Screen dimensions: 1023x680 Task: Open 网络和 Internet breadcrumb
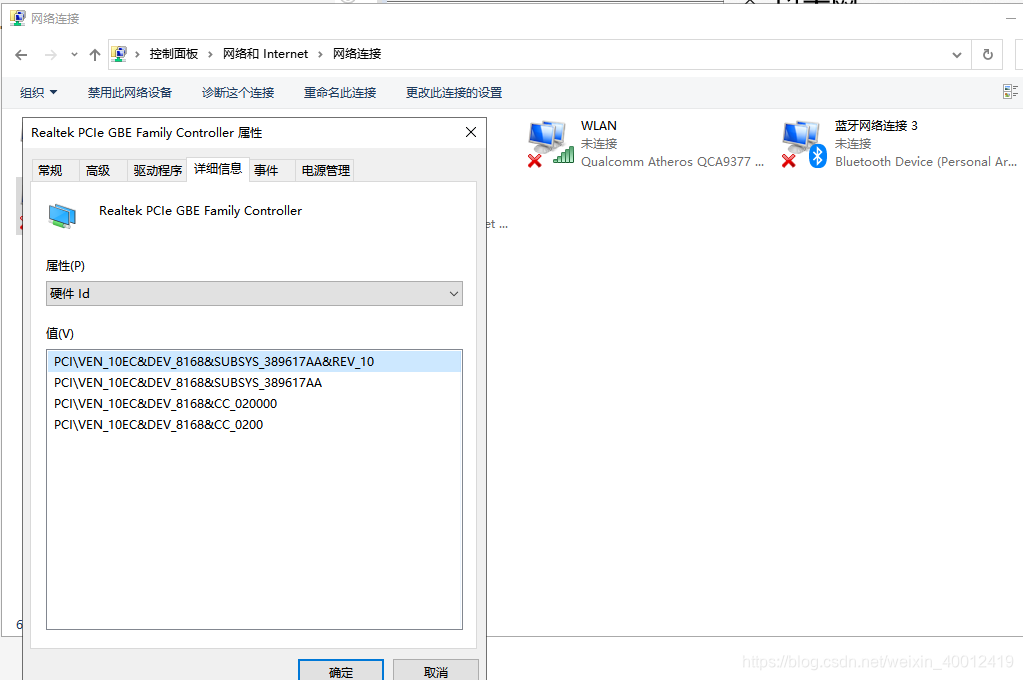click(265, 54)
